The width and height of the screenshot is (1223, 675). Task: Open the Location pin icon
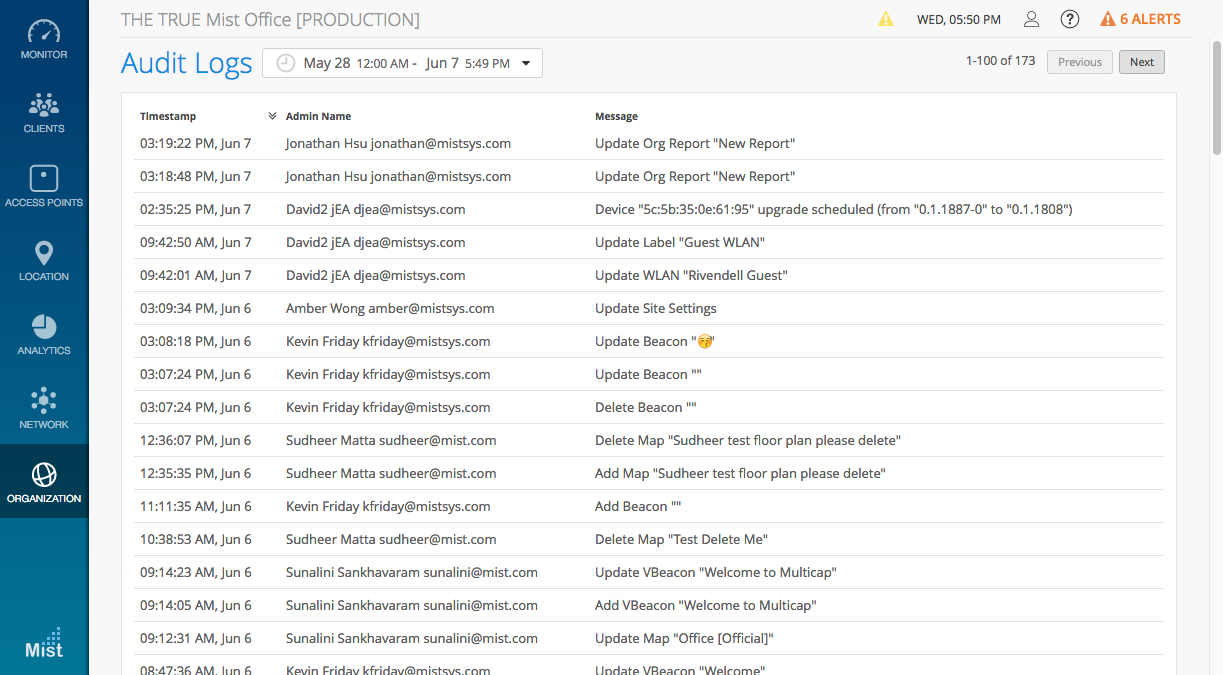point(44,253)
